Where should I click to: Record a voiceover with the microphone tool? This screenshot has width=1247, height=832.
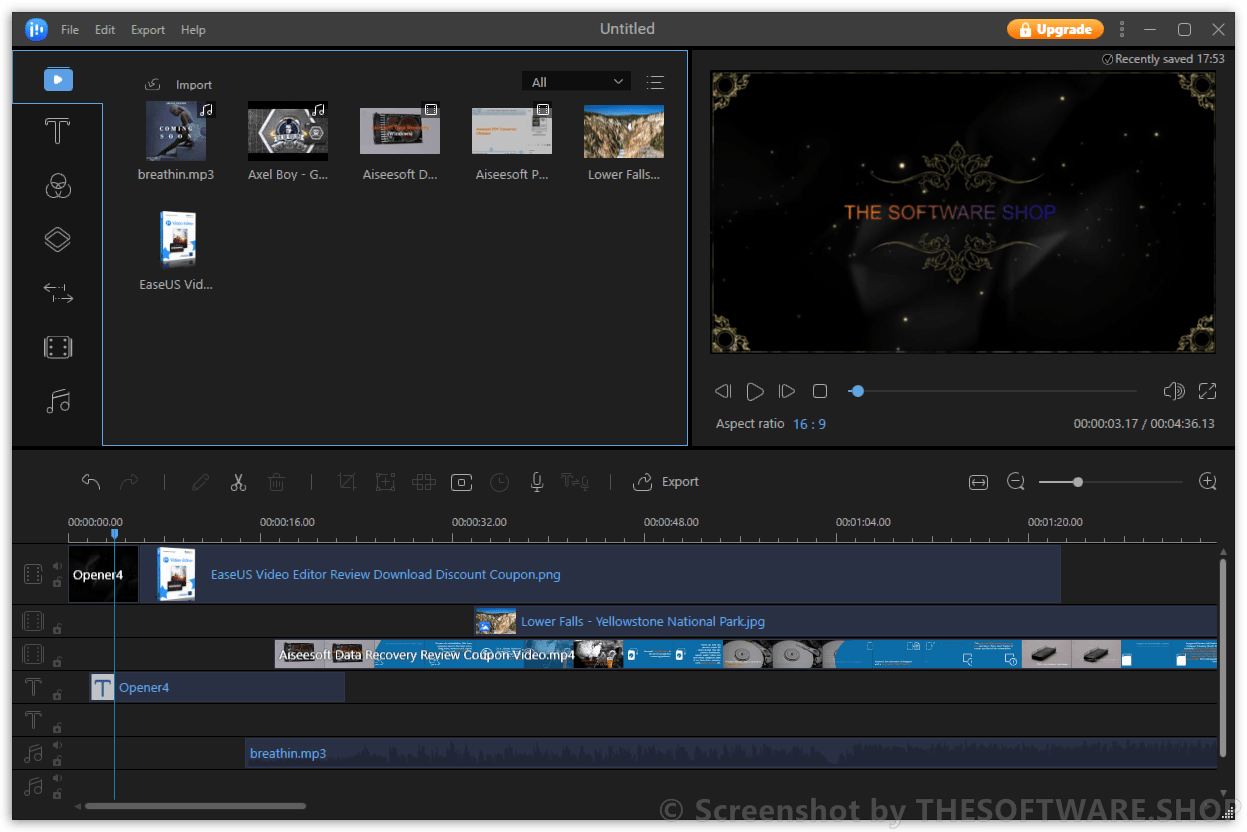pyautogui.click(x=536, y=481)
